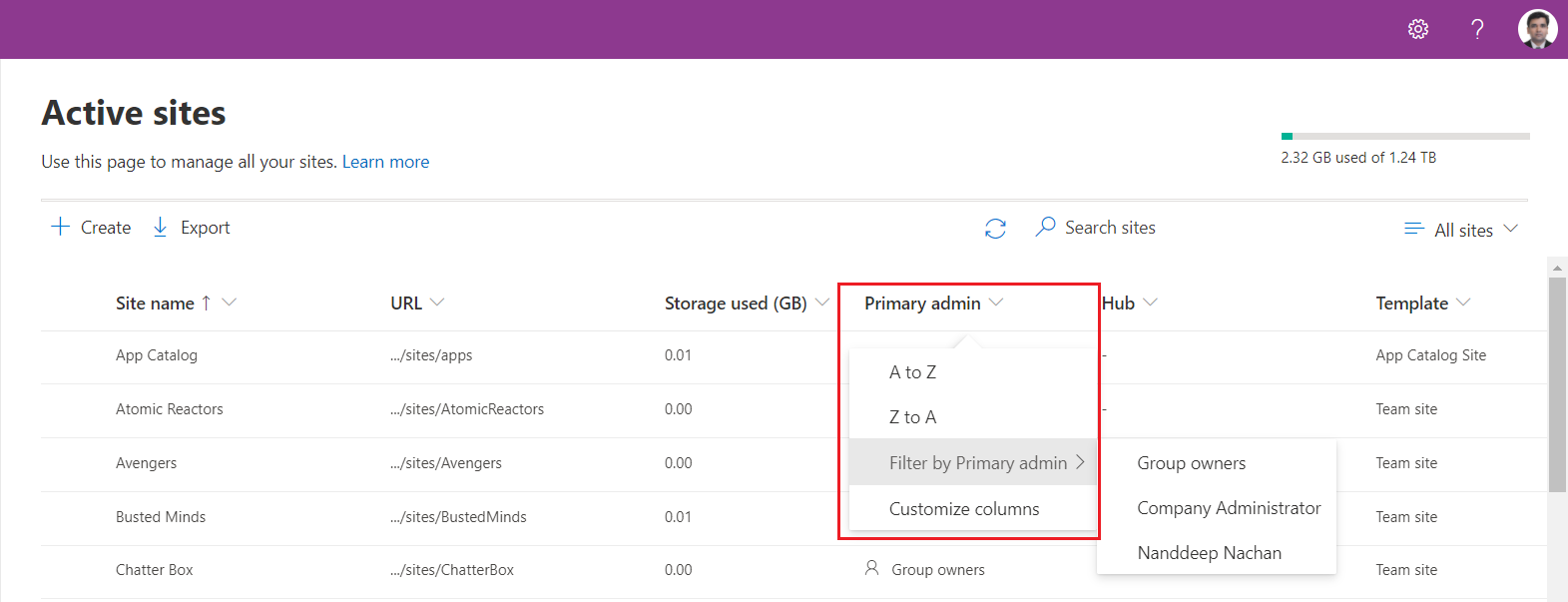Open the Site name column dropdown
Image resolution: width=1568 pixels, height=602 pixels.
229,302
